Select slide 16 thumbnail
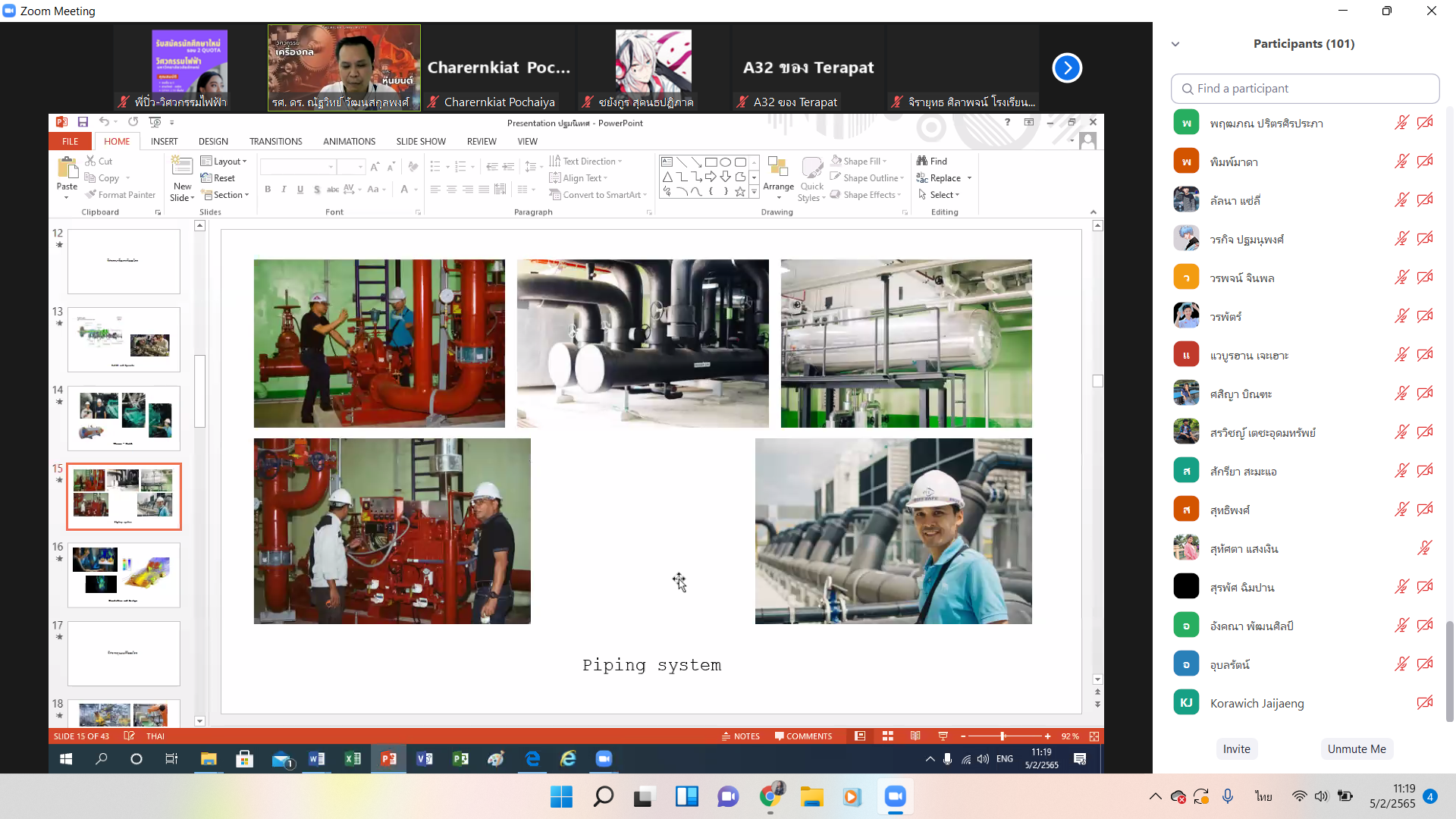1456x819 pixels. [124, 575]
